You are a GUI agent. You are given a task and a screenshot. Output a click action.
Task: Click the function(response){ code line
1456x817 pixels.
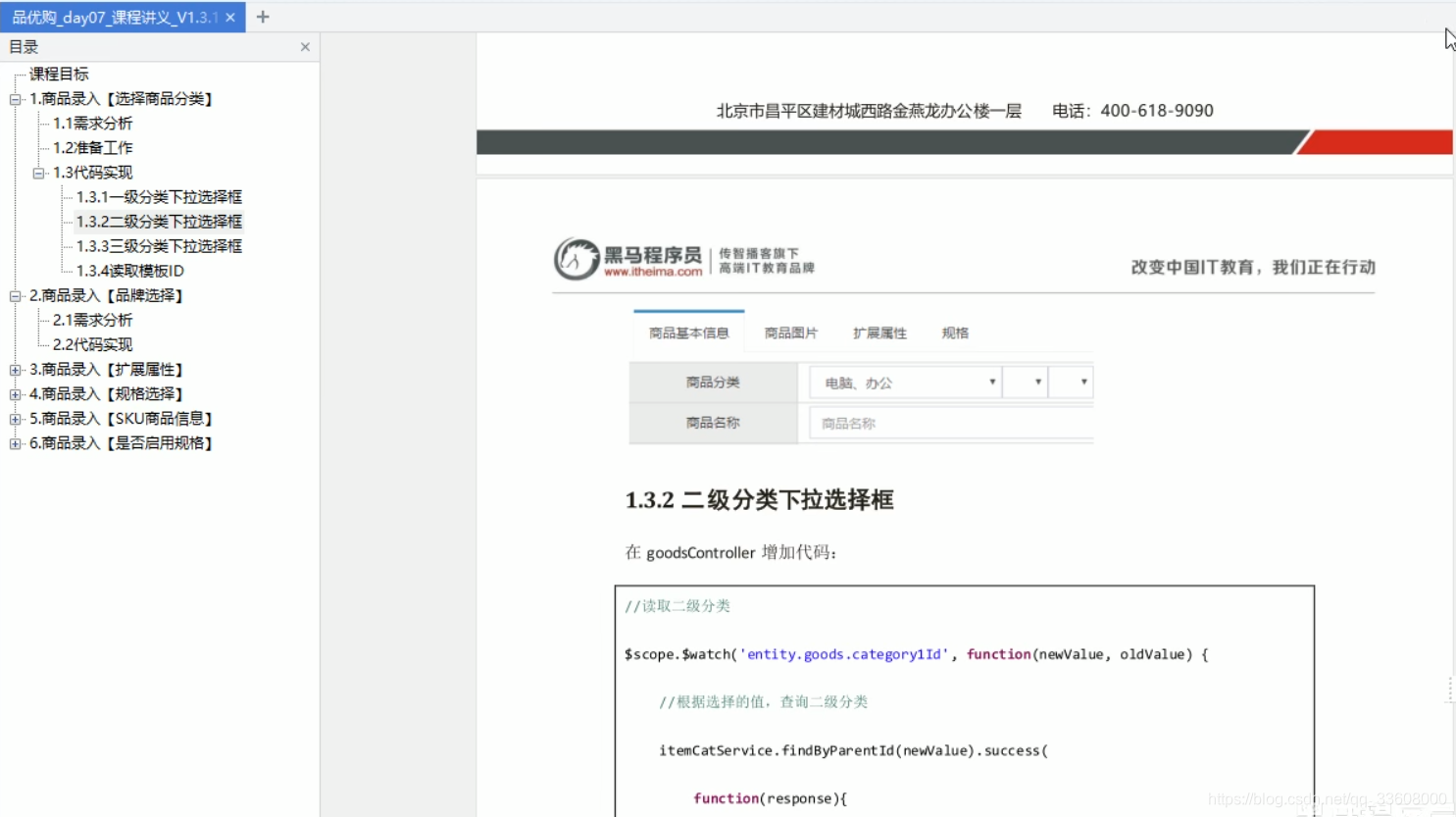tap(770, 798)
